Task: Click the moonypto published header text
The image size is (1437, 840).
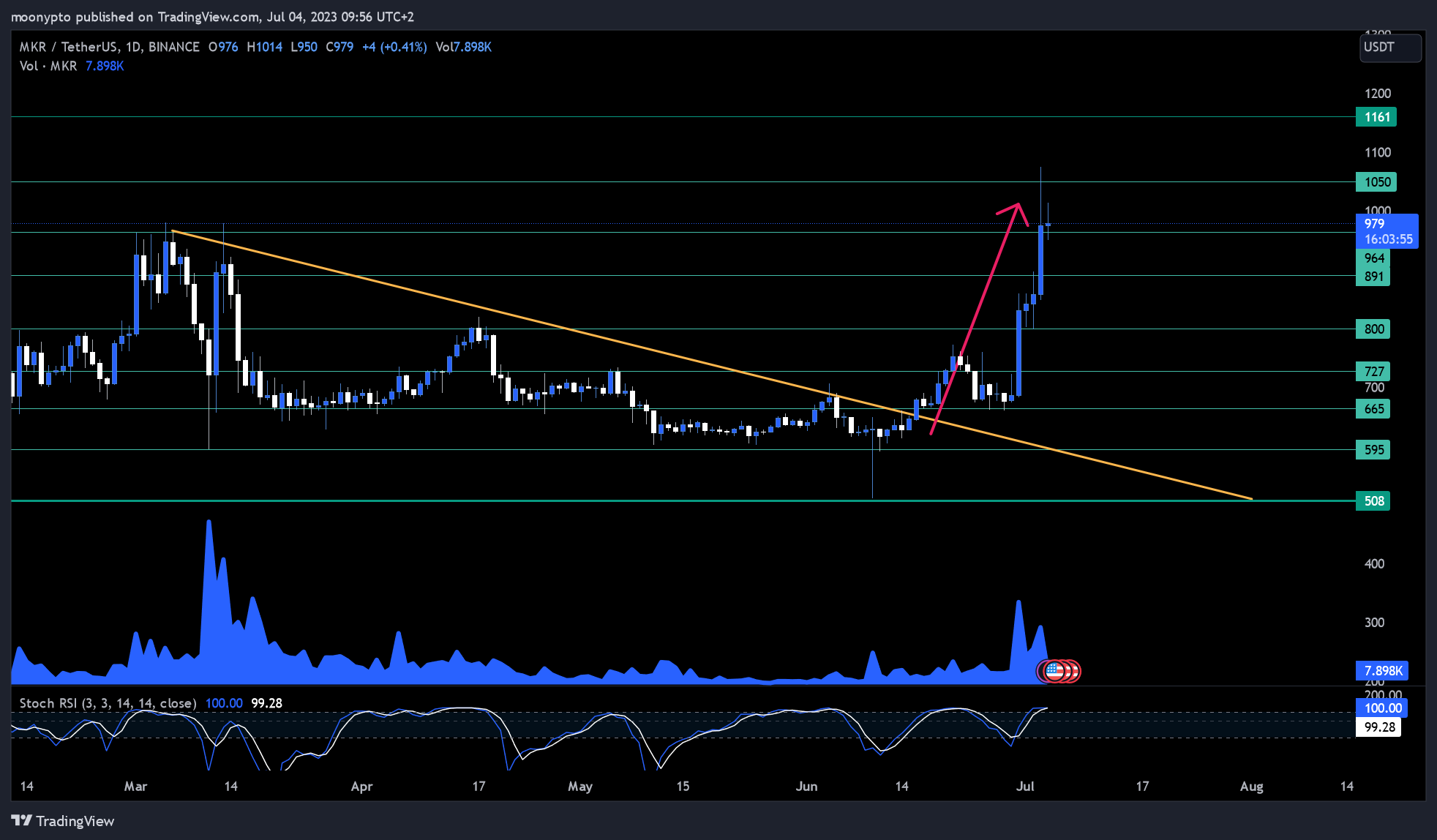Action: (x=212, y=17)
